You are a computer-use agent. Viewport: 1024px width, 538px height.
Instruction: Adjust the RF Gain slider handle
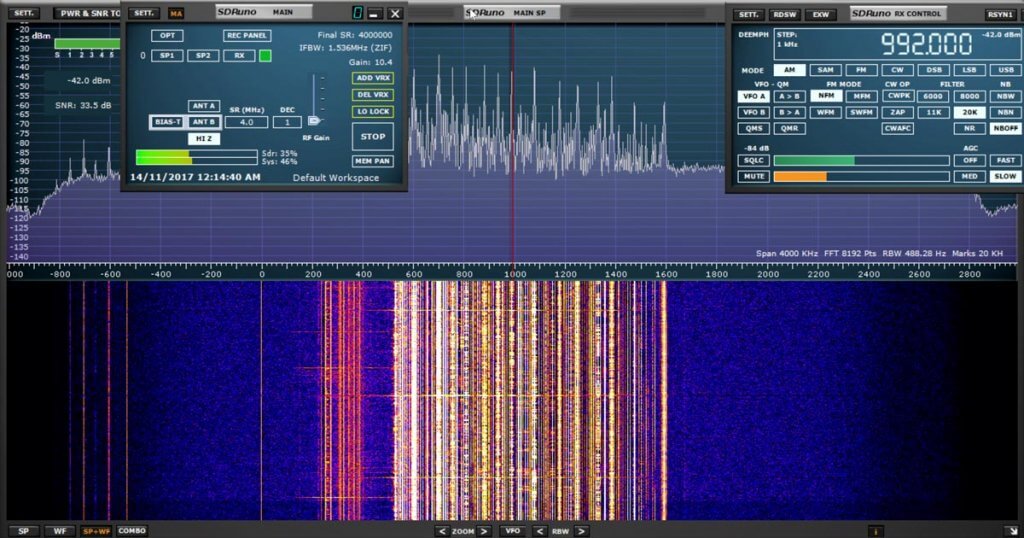314,119
